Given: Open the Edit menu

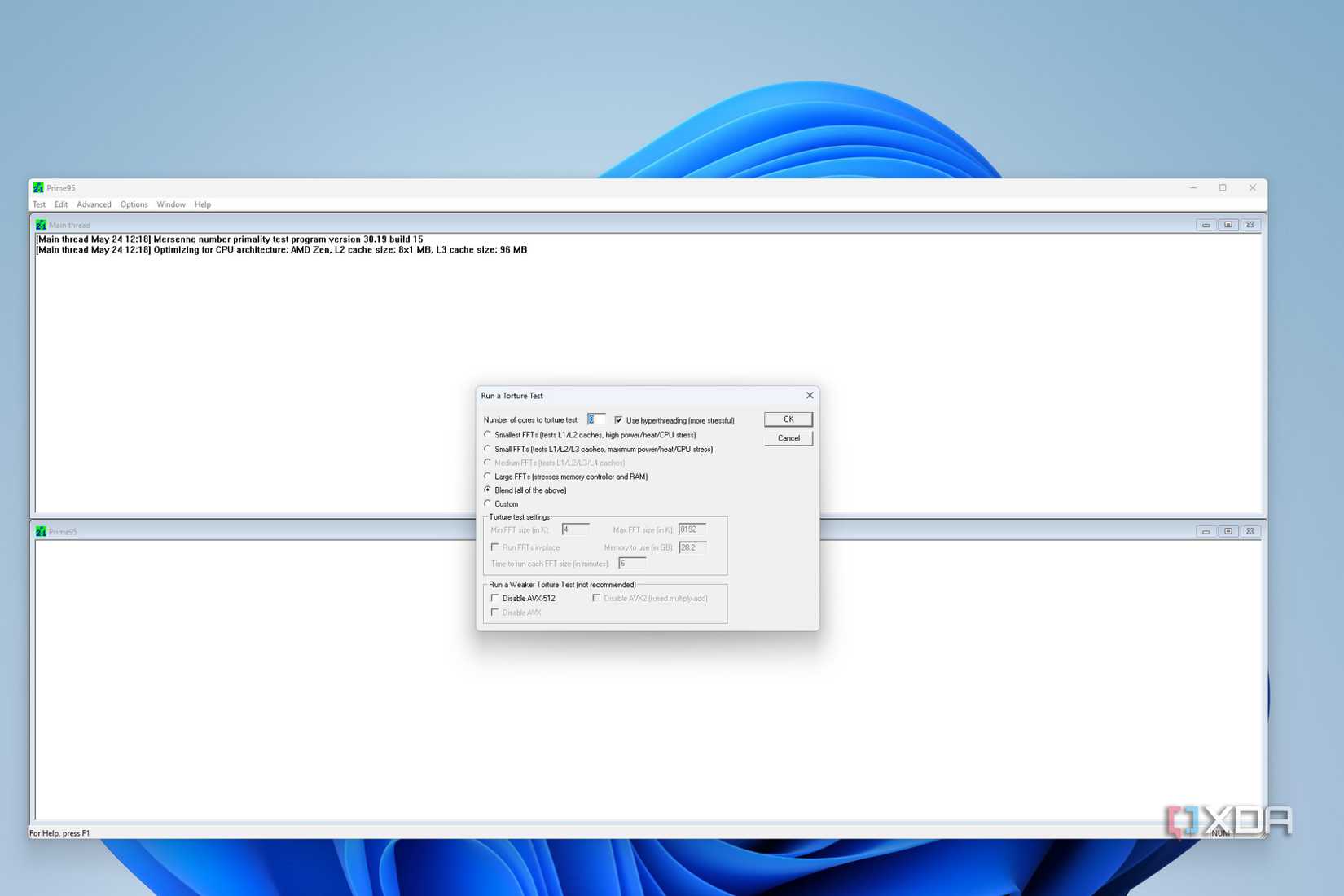Looking at the screenshot, I should coord(61,204).
